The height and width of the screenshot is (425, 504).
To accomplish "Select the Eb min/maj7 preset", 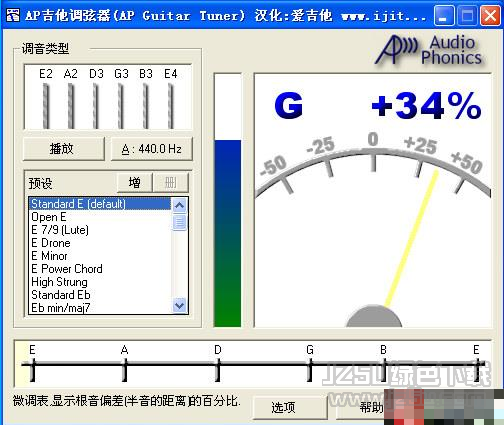I will coord(100,307).
